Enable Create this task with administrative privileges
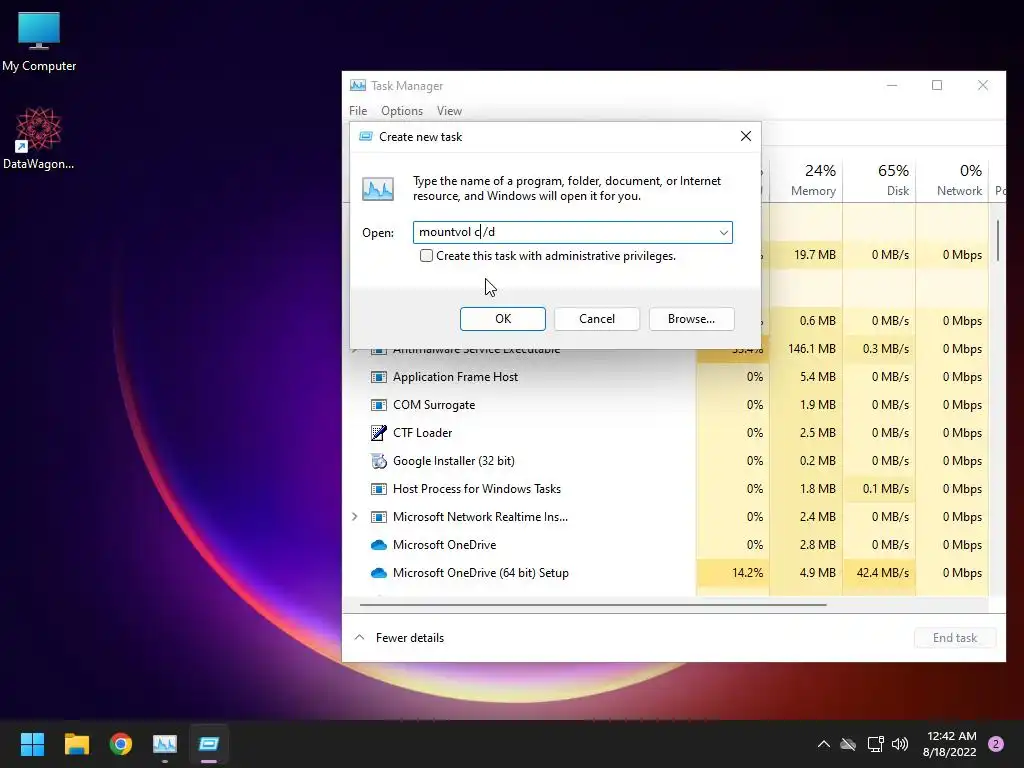The image size is (1024, 768). (426, 256)
